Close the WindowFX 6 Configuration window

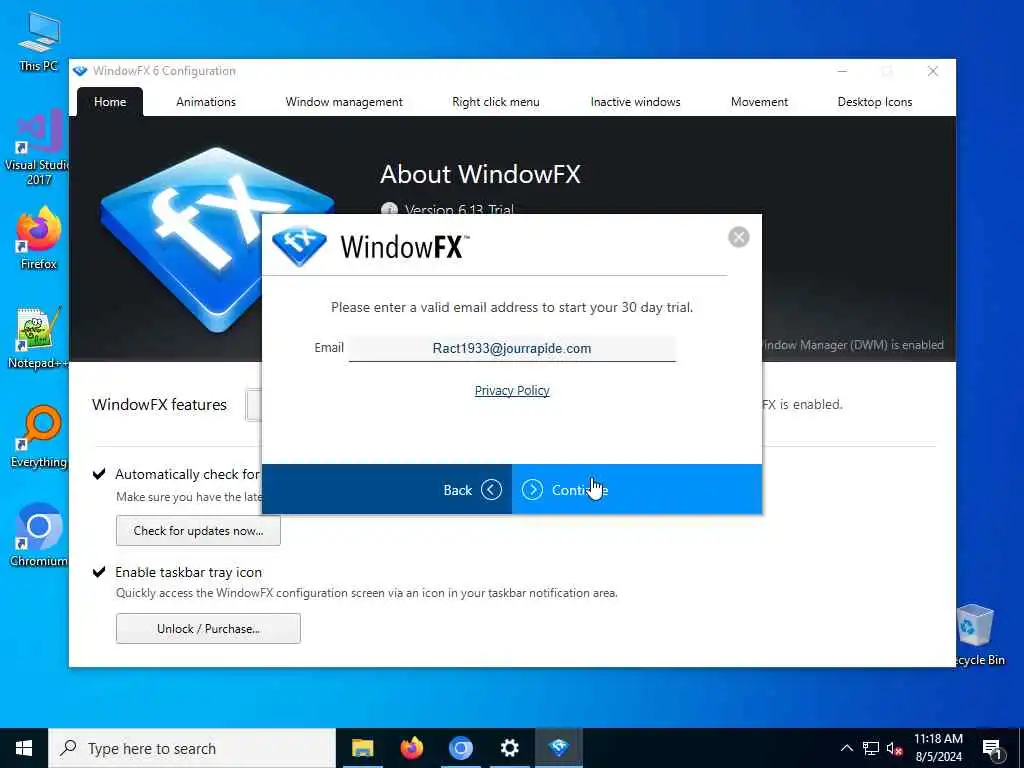pyautogui.click(x=933, y=71)
